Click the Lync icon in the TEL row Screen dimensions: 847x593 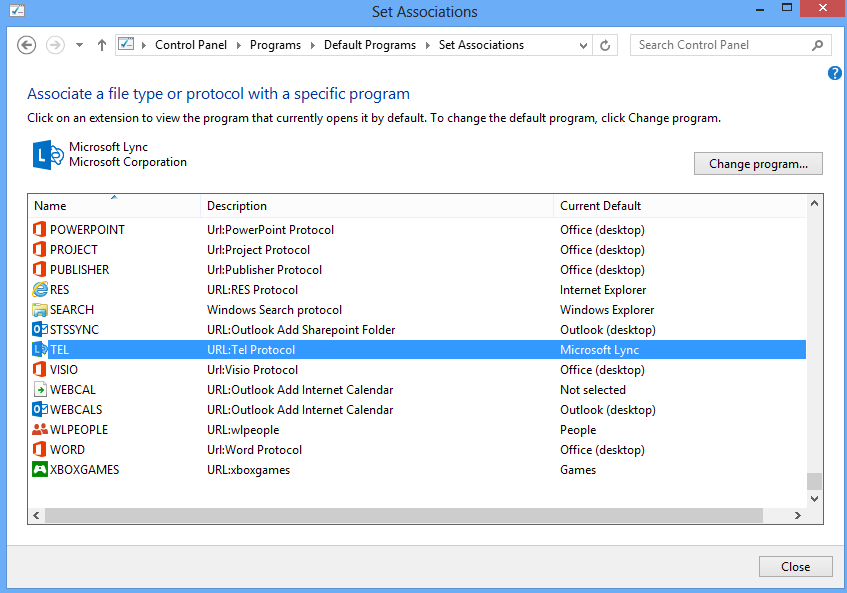pyautogui.click(x=40, y=349)
